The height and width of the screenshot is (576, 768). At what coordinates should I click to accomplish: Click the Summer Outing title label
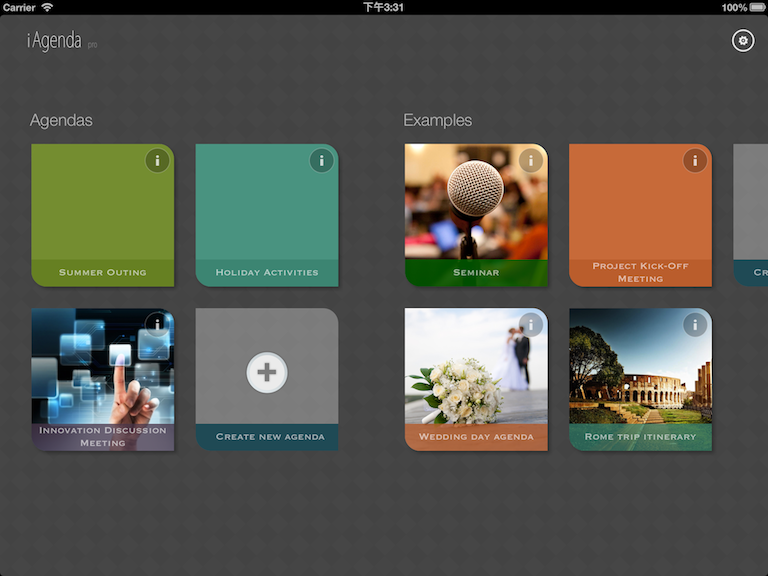coord(102,272)
